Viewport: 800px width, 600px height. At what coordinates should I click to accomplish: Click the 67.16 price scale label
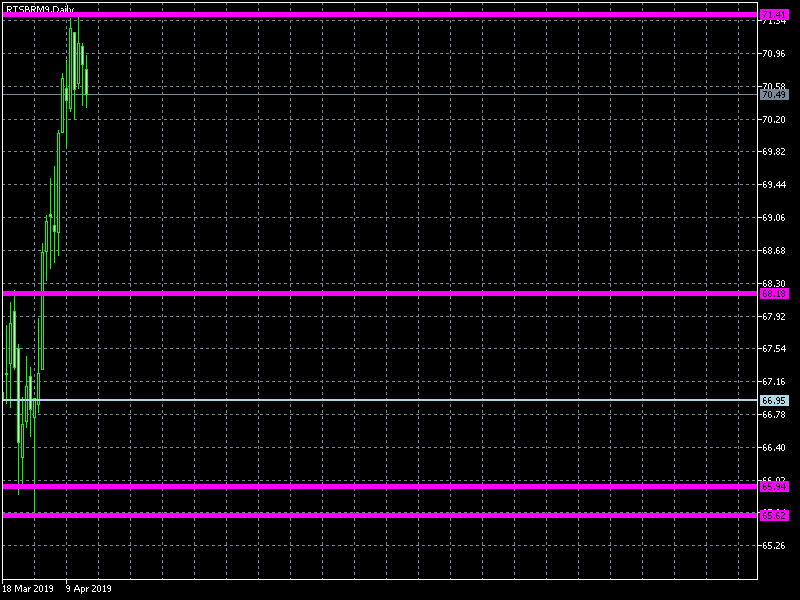coord(773,382)
